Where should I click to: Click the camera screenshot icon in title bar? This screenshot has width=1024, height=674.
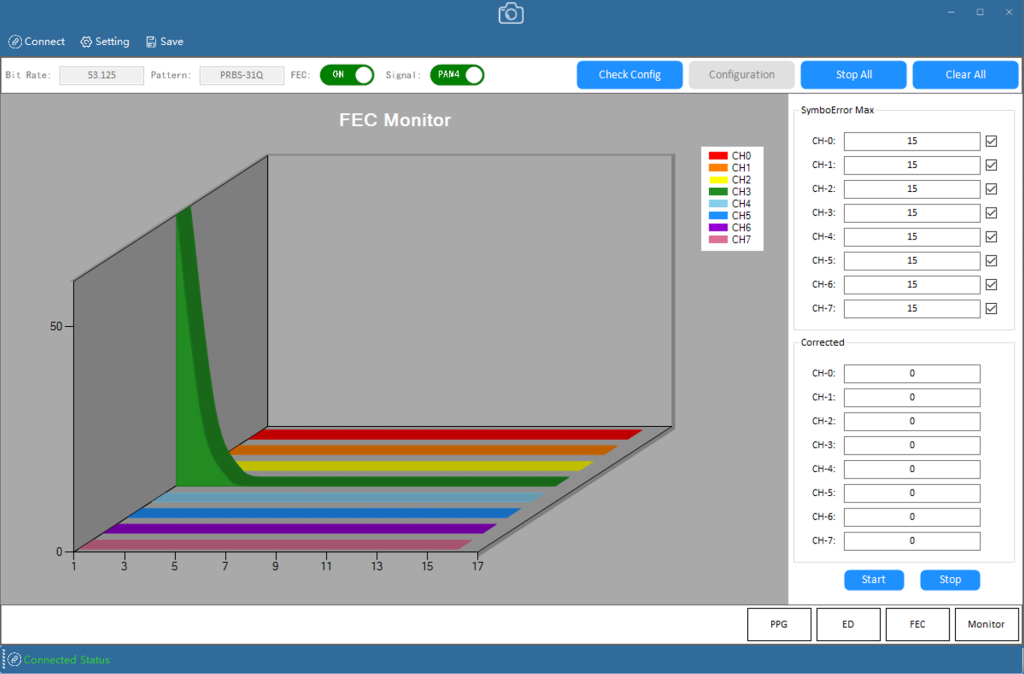tap(511, 13)
